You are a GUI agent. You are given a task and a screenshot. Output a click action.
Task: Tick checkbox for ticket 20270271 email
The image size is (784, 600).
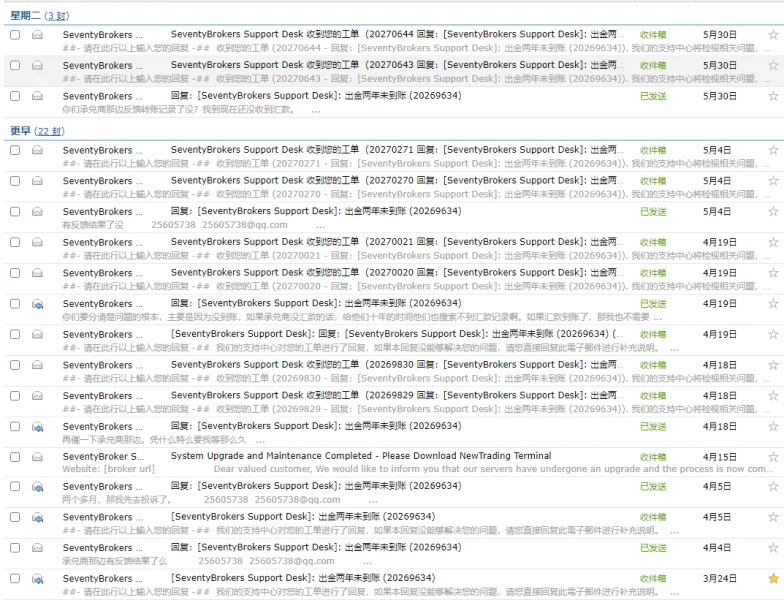pyautogui.click(x=15, y=150)
